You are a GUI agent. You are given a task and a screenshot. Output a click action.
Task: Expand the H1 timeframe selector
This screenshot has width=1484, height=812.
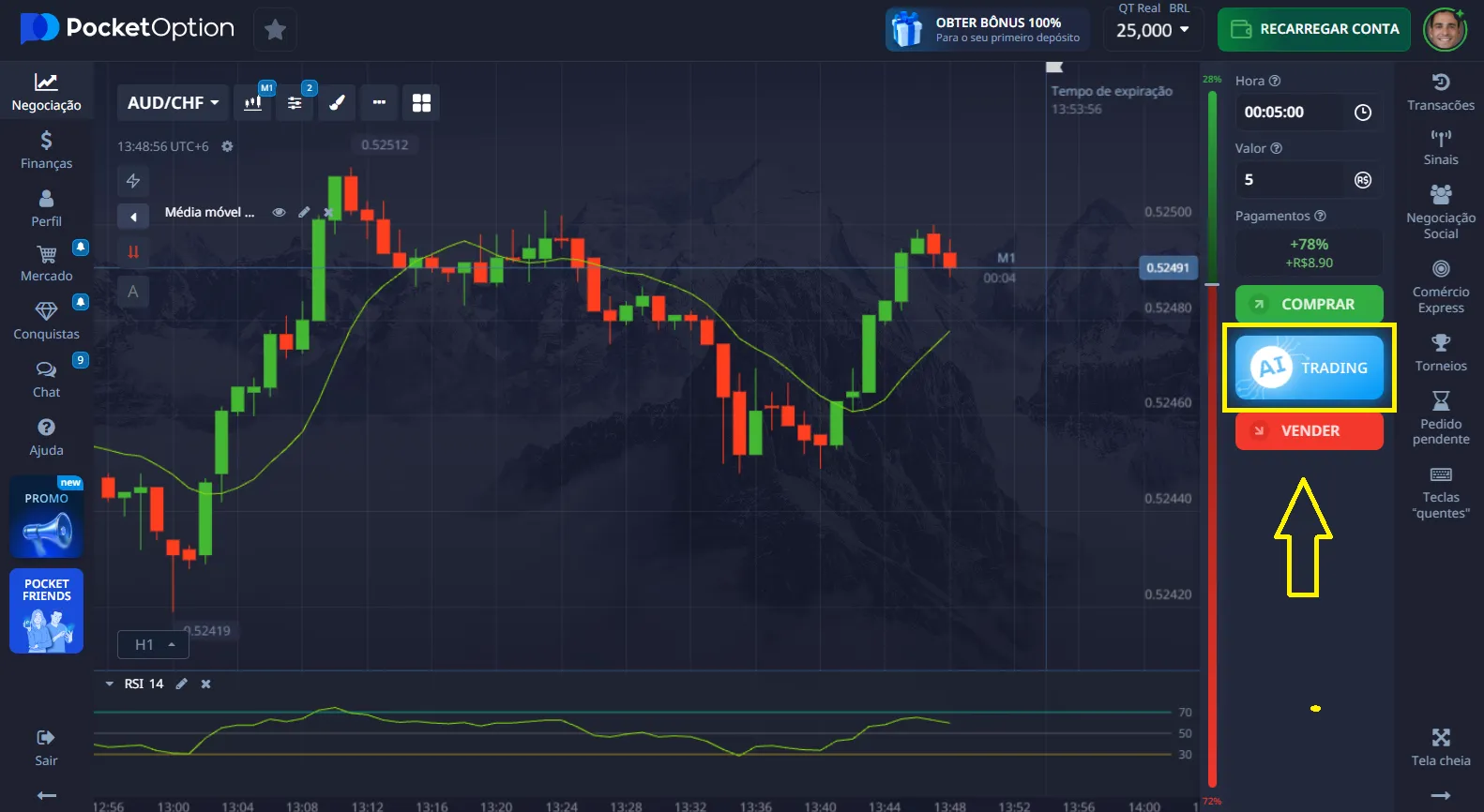154,645
